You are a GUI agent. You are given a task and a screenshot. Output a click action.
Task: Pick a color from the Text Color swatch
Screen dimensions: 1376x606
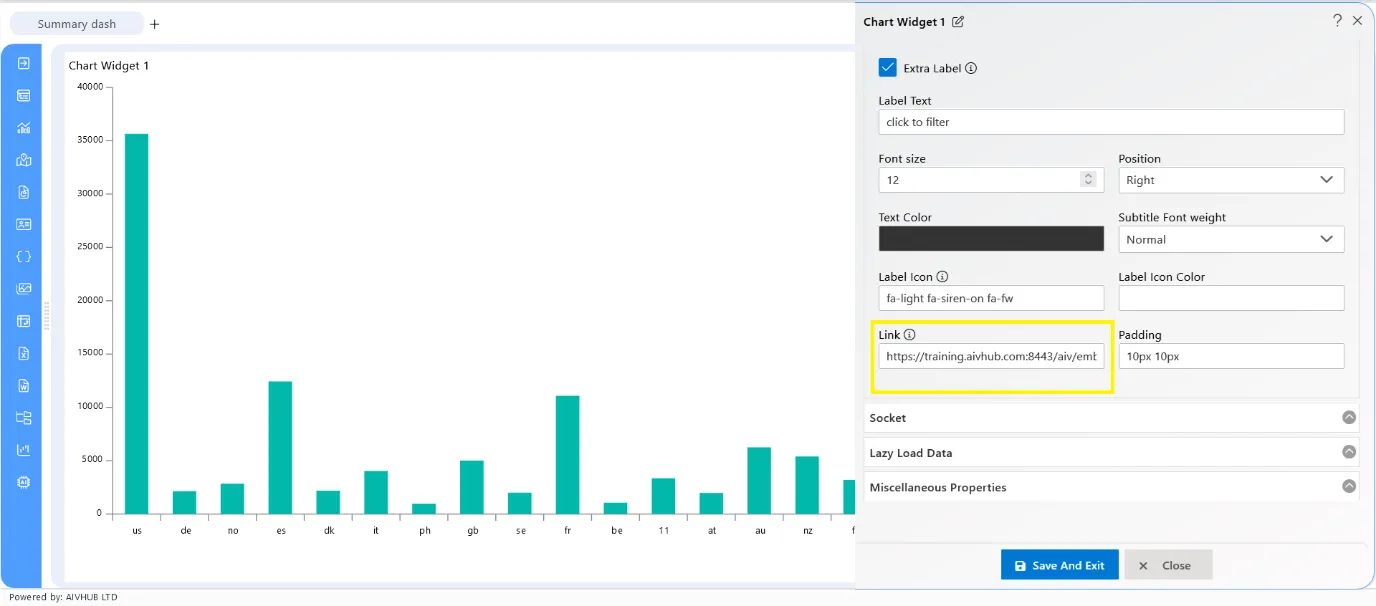coord(991,239)
